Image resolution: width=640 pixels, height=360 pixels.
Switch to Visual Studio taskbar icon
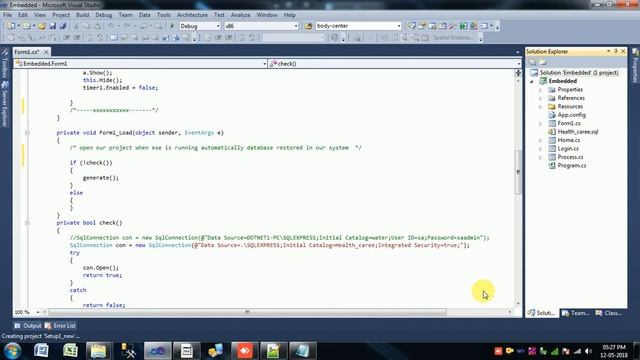point(158,351)
